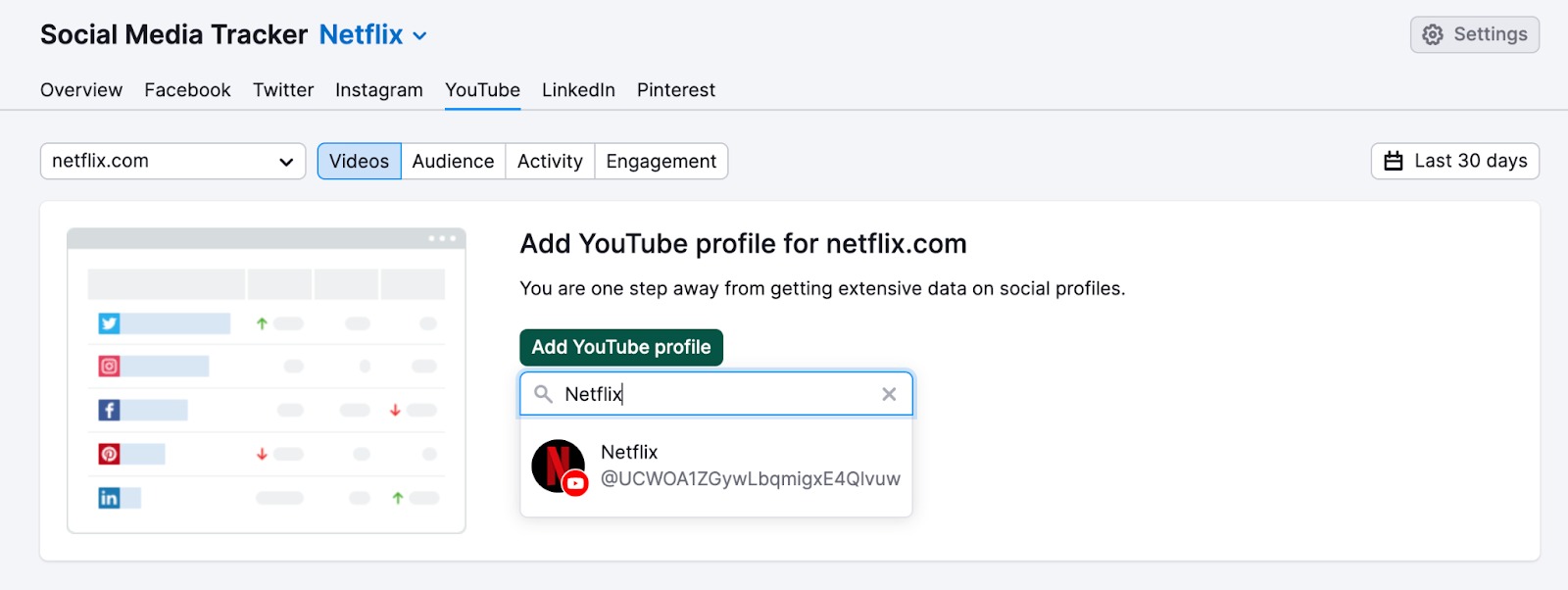Click the Add YouTube profile for netflix.com heading
The height and width of the screenshot is (590, 1568).
click(x=743, y=243)
